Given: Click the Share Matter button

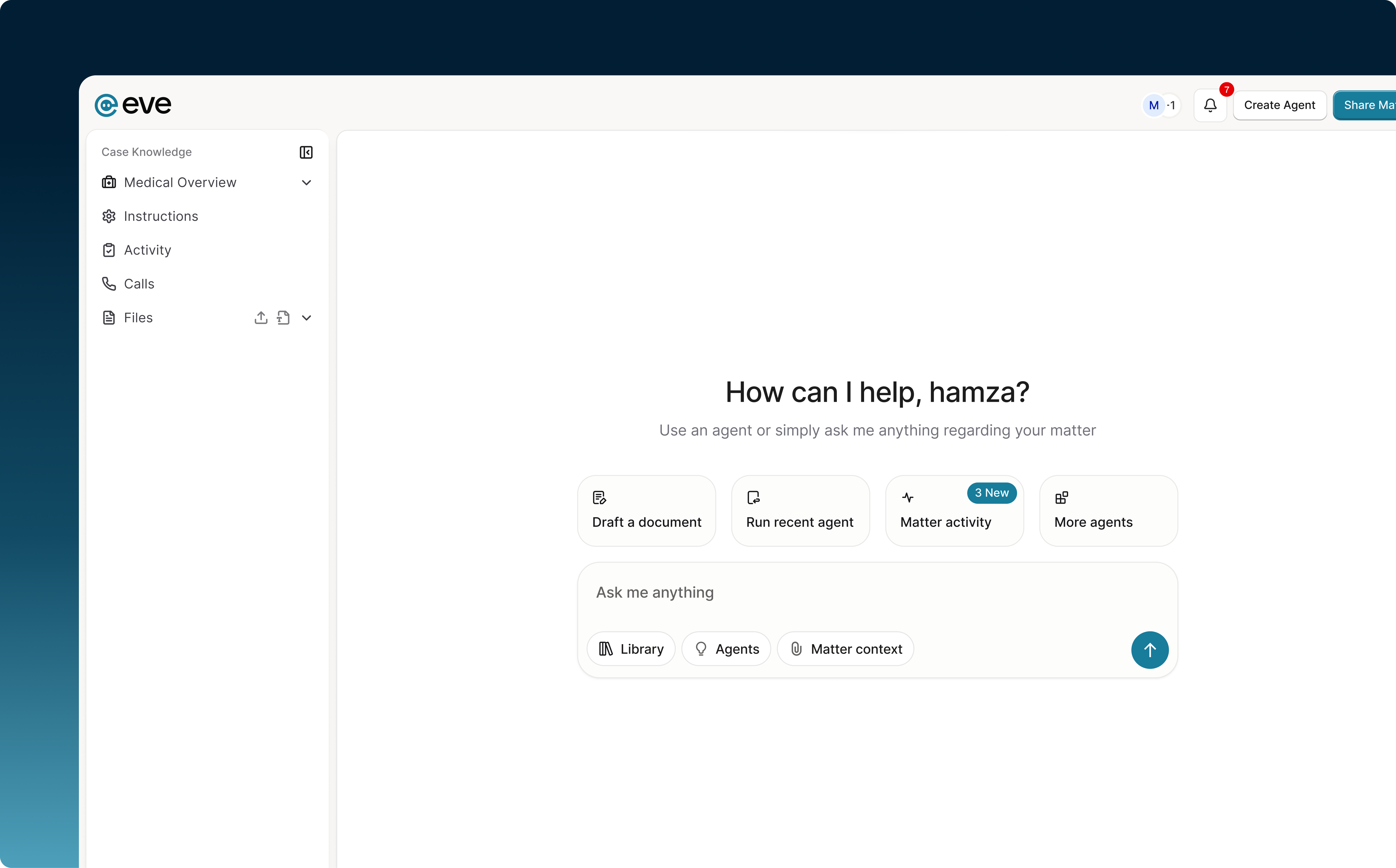Looking at the screenshot, I should [x=1364, y=105].
